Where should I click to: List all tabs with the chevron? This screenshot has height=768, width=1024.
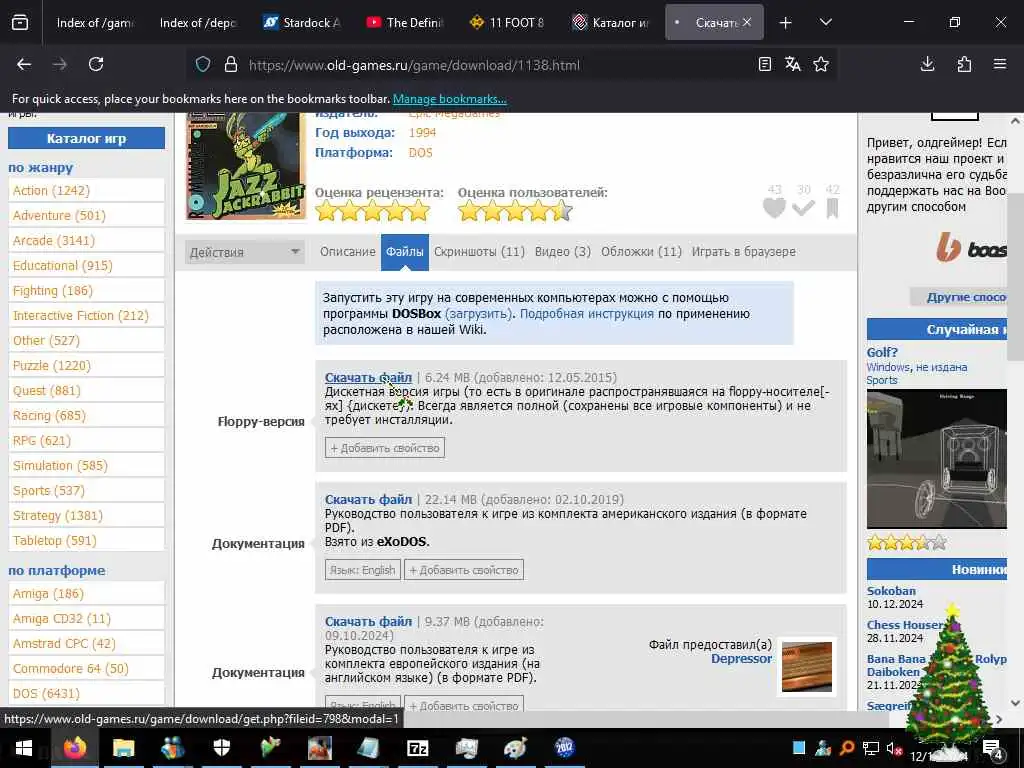[825, 23]
